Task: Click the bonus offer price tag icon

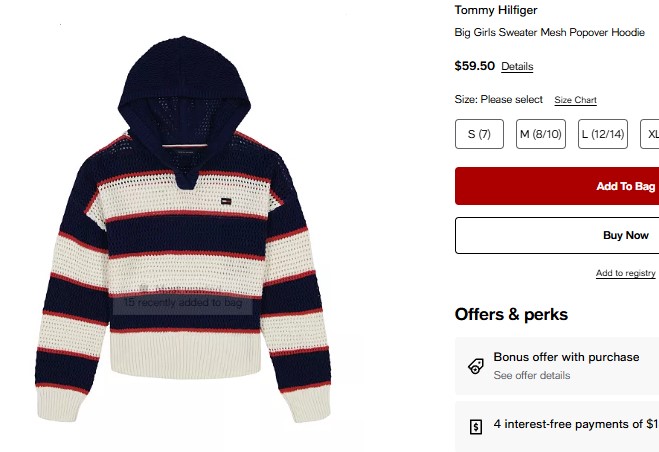Action: (476, 366)
